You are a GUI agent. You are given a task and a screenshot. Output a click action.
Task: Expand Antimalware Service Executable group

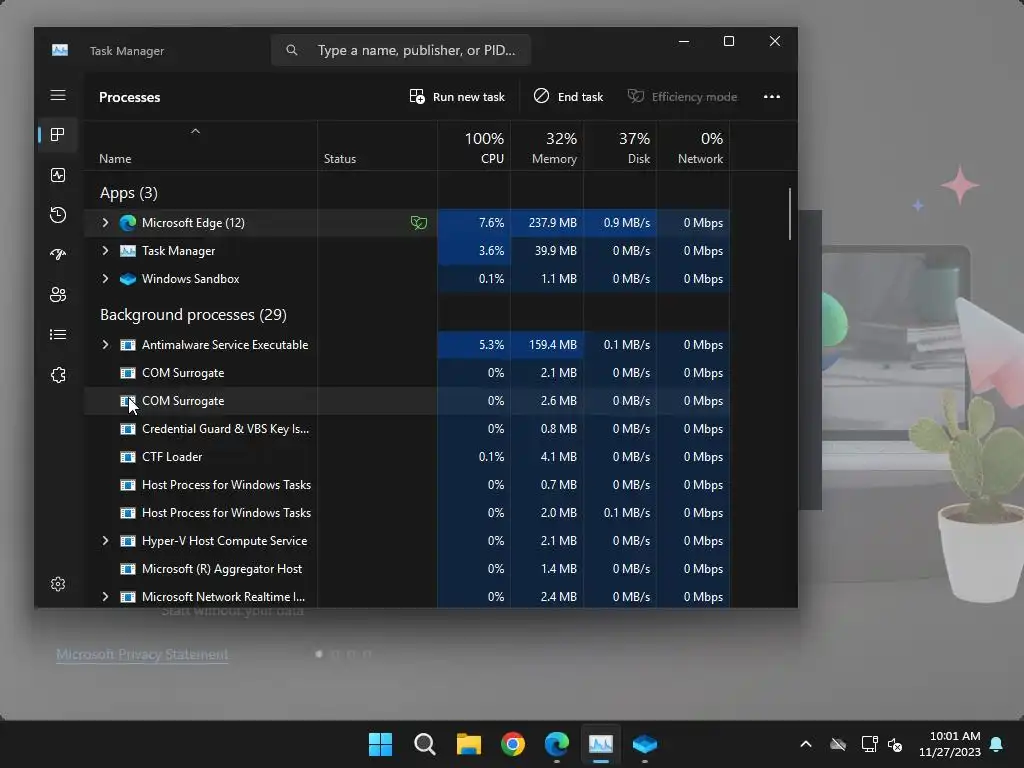[x=105, y=345]
